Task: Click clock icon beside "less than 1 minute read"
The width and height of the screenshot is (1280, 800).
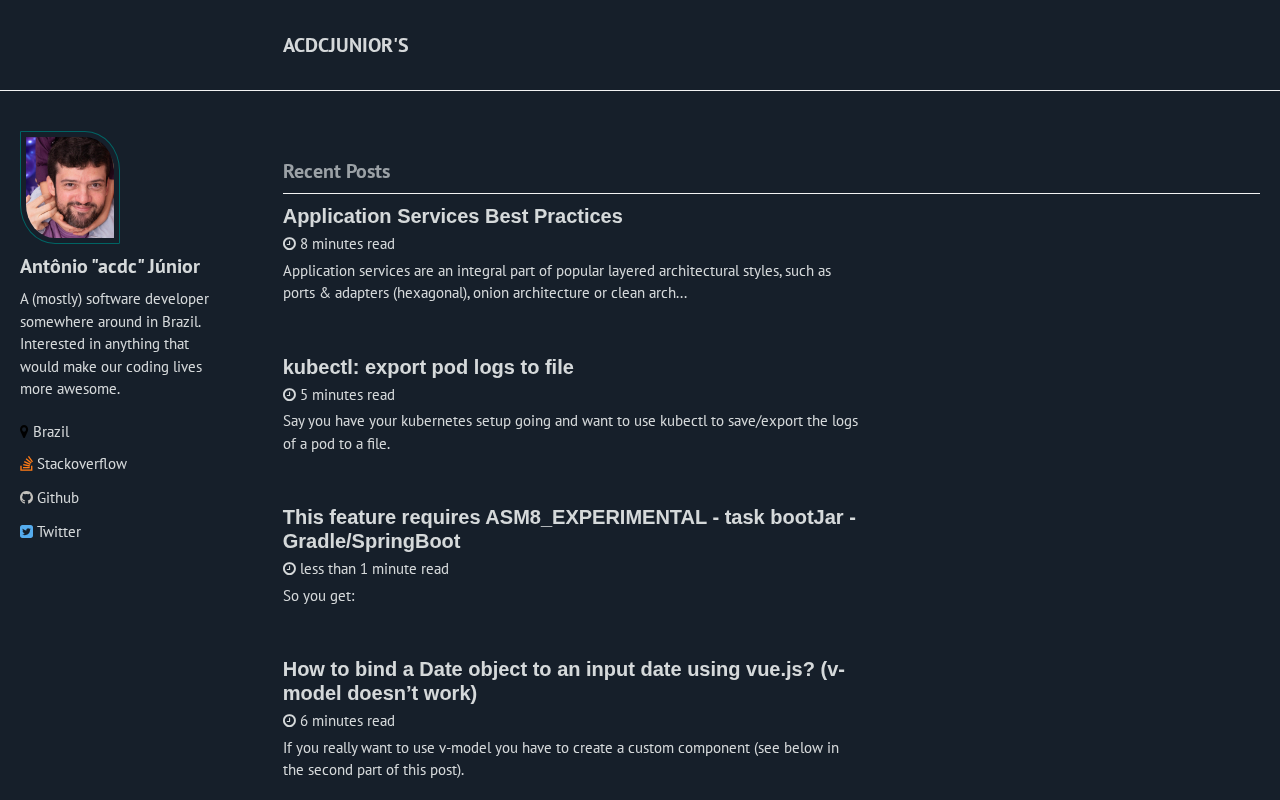Action: 289,569
